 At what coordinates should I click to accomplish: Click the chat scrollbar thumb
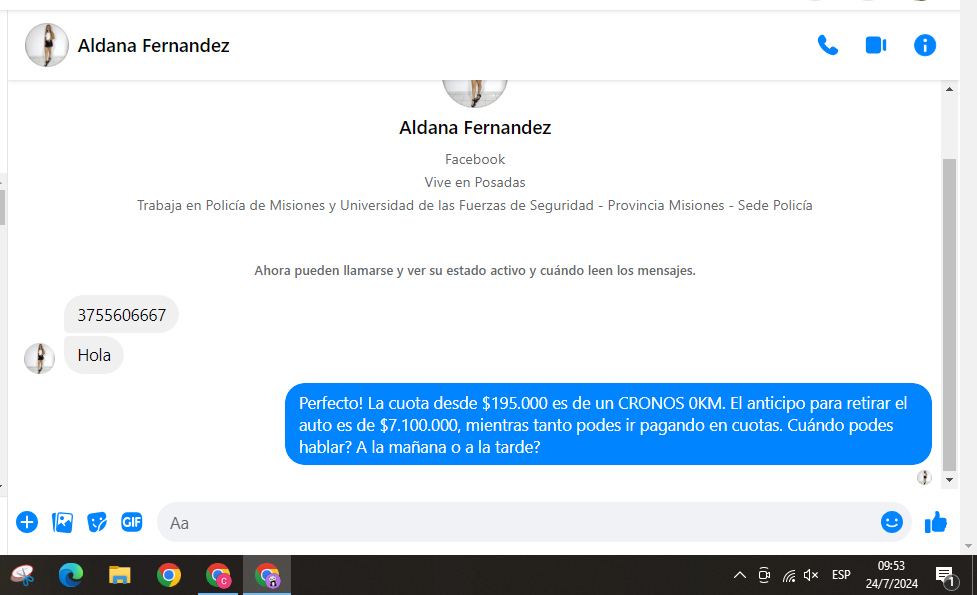click(x=949, y=315)
